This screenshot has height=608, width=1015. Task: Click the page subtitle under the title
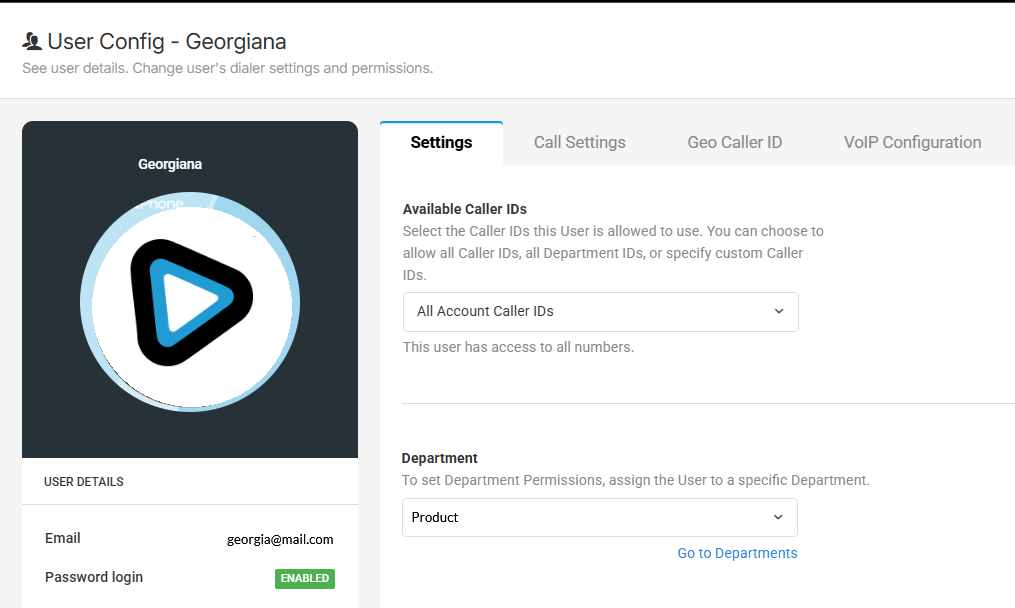click(227, 69)
